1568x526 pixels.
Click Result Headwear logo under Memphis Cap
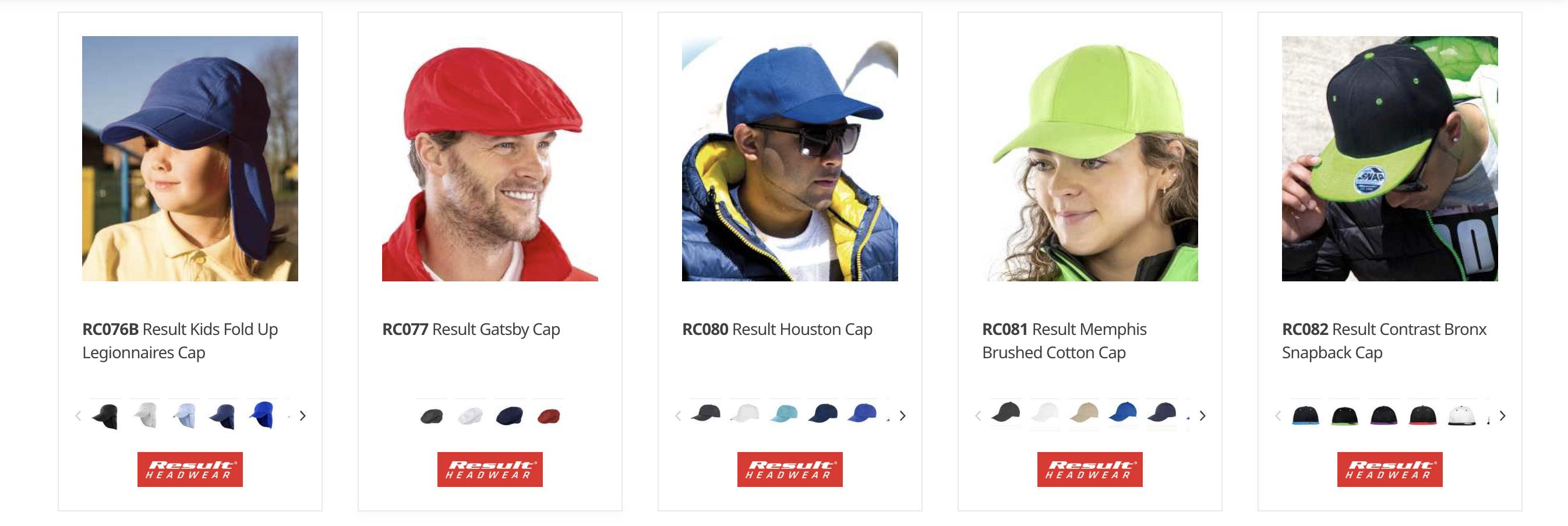tap(1090, 469)
